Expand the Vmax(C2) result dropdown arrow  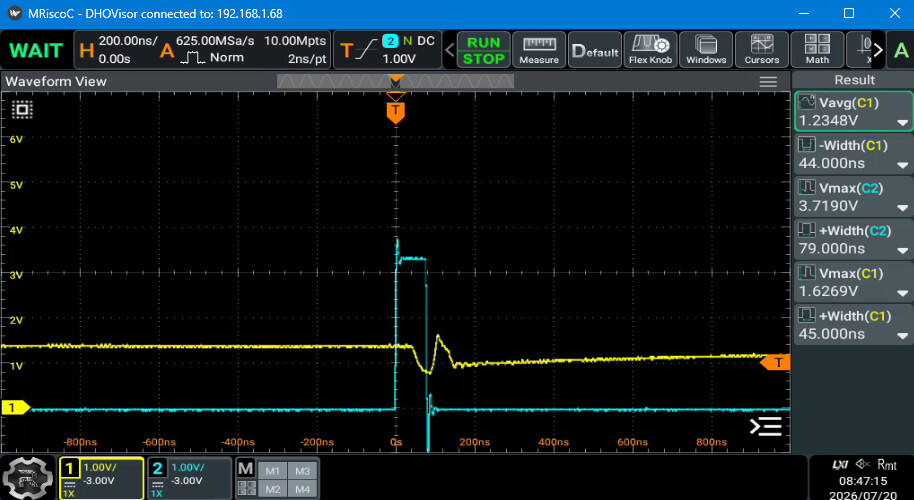903,208
